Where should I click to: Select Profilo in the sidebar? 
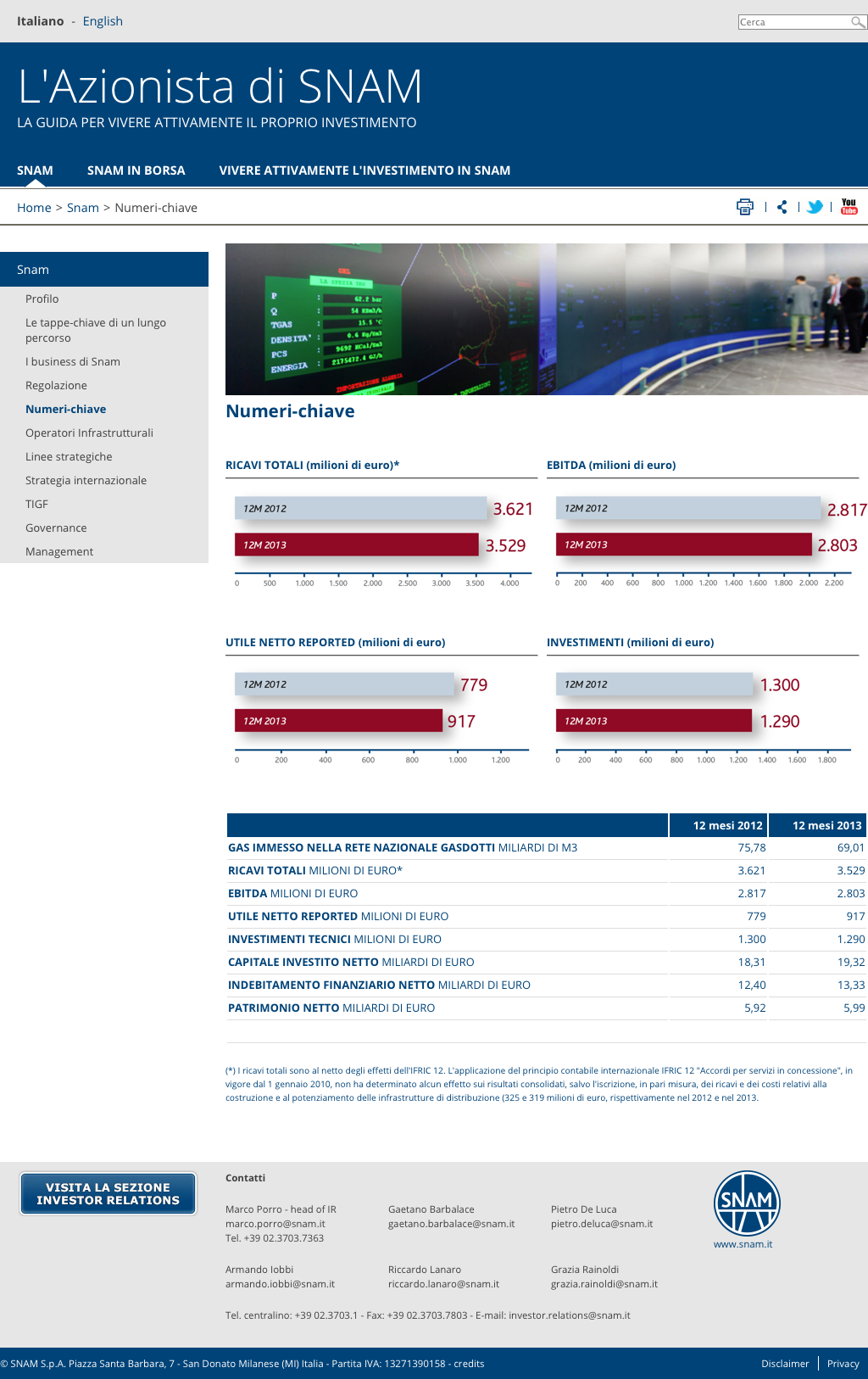tap(42, 299)
